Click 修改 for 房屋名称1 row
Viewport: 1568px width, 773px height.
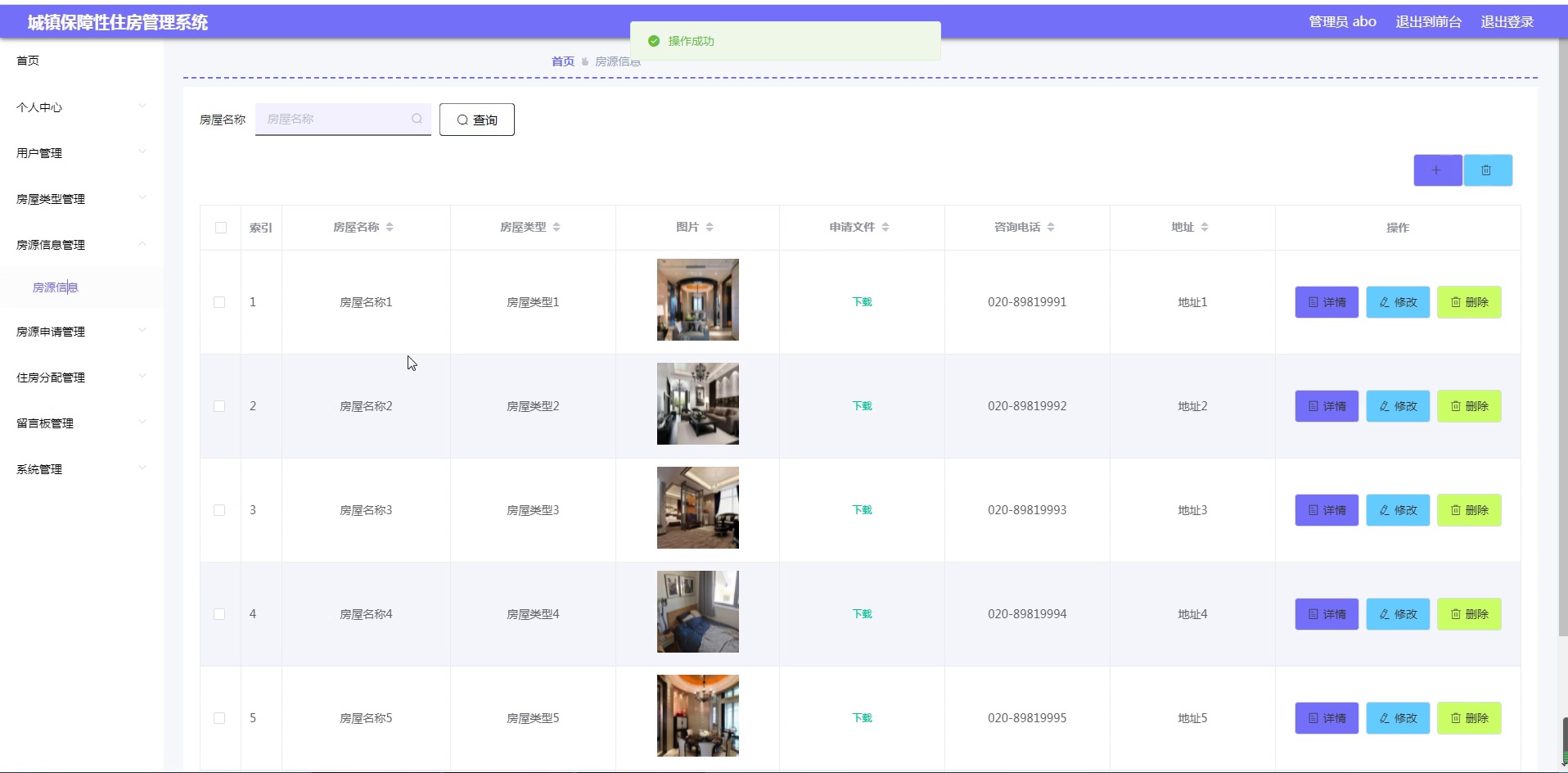pos(1398,302)
